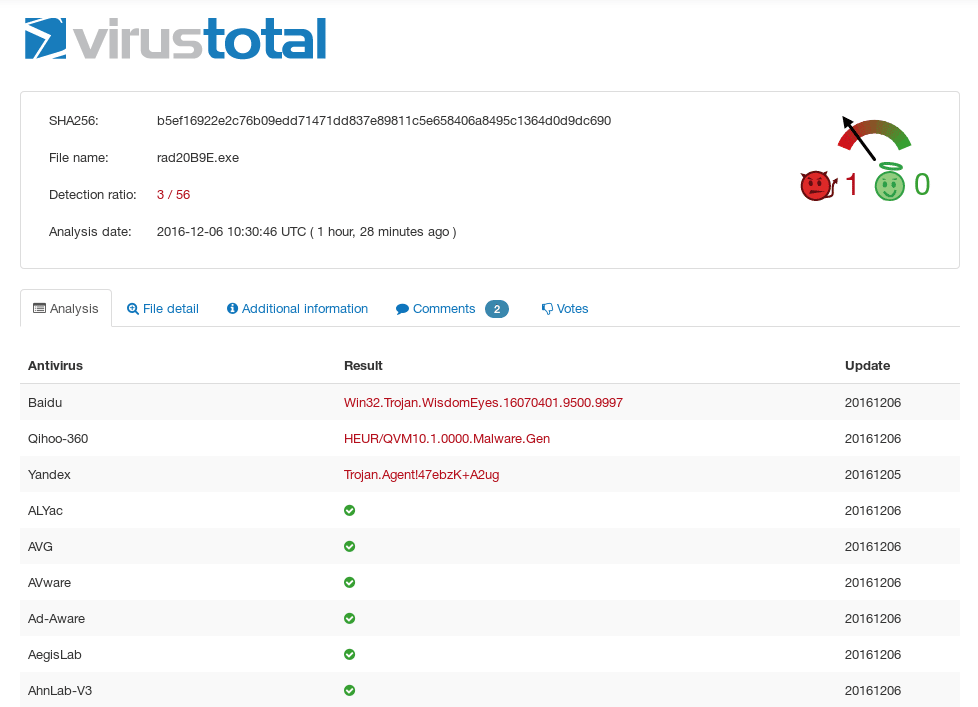Select the SHA256 hash value

384,121
